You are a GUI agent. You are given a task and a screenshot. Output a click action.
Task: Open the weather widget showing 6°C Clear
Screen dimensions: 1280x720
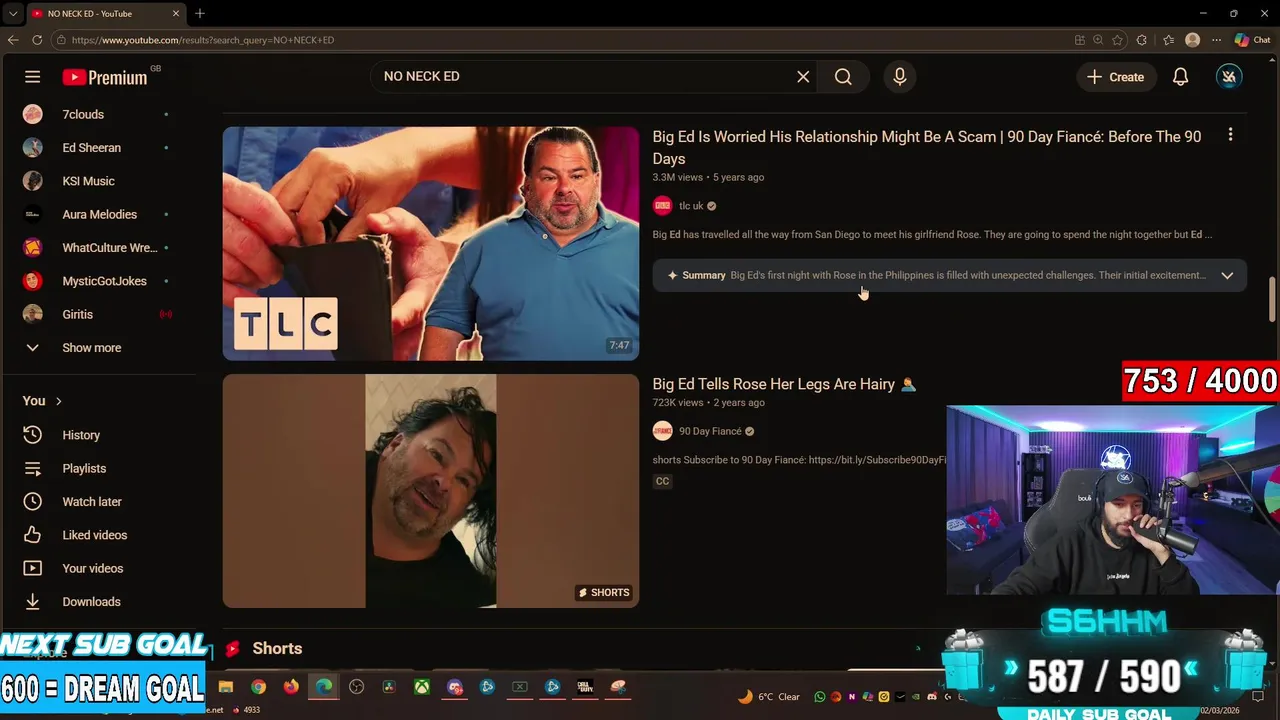point(769,697)
